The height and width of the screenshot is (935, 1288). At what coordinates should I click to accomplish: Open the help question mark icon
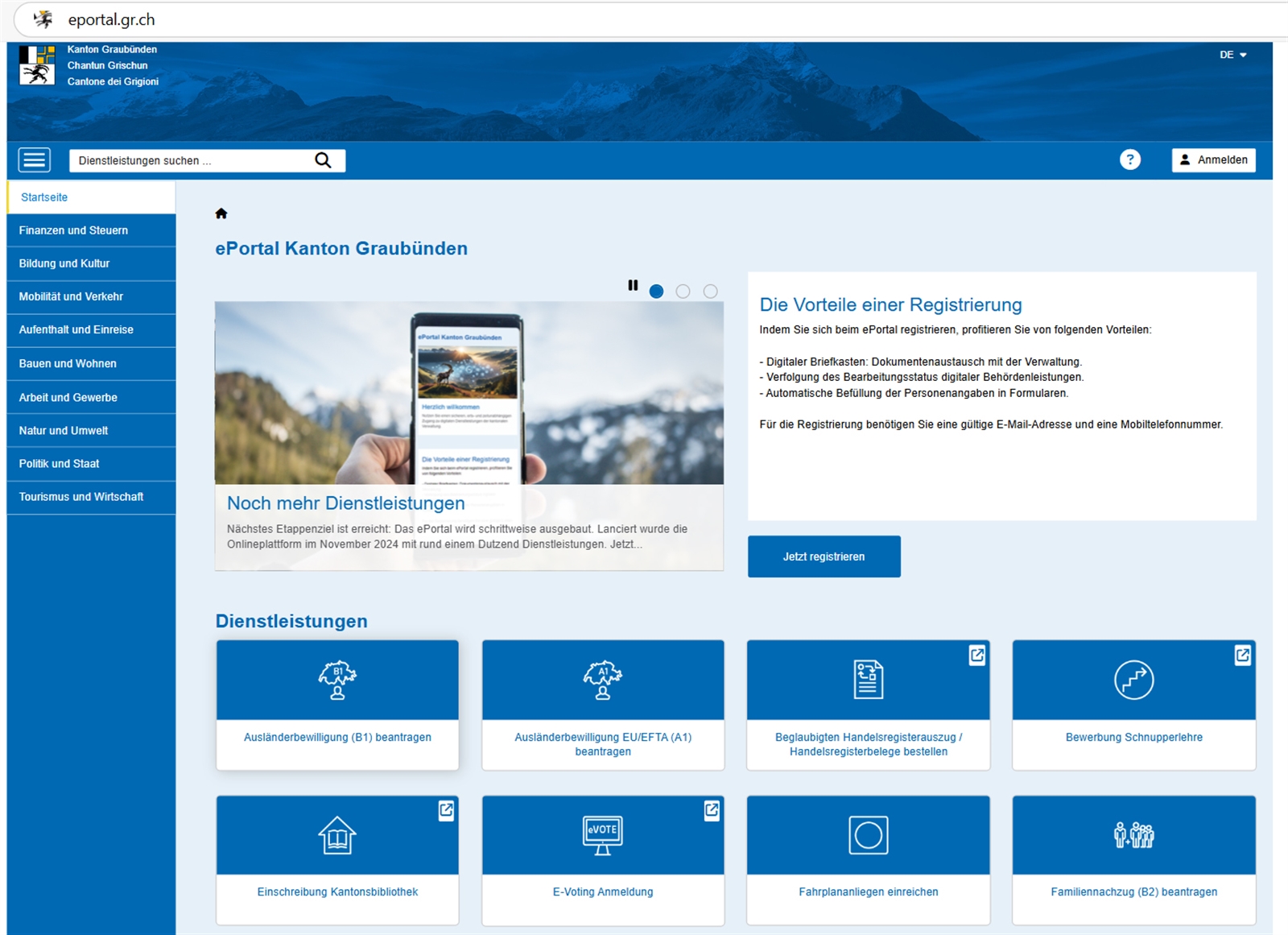point(1129,159)
